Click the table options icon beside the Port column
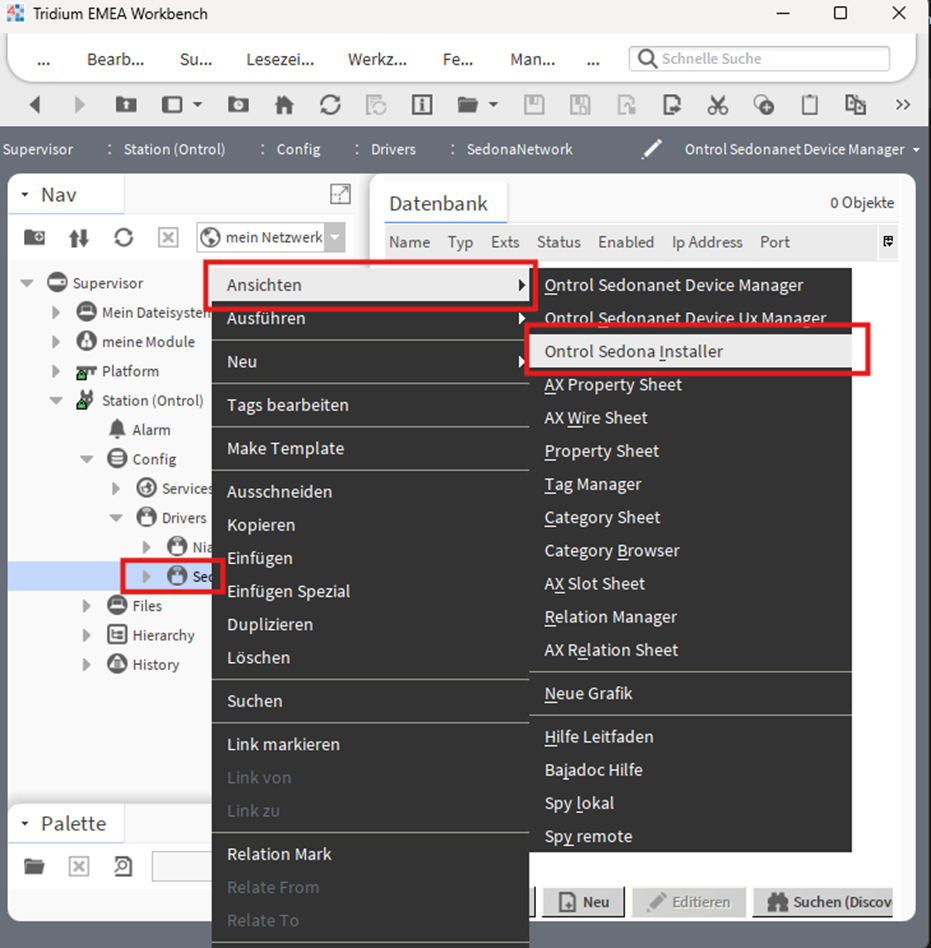The image size is (931, 948). [888, 242]
